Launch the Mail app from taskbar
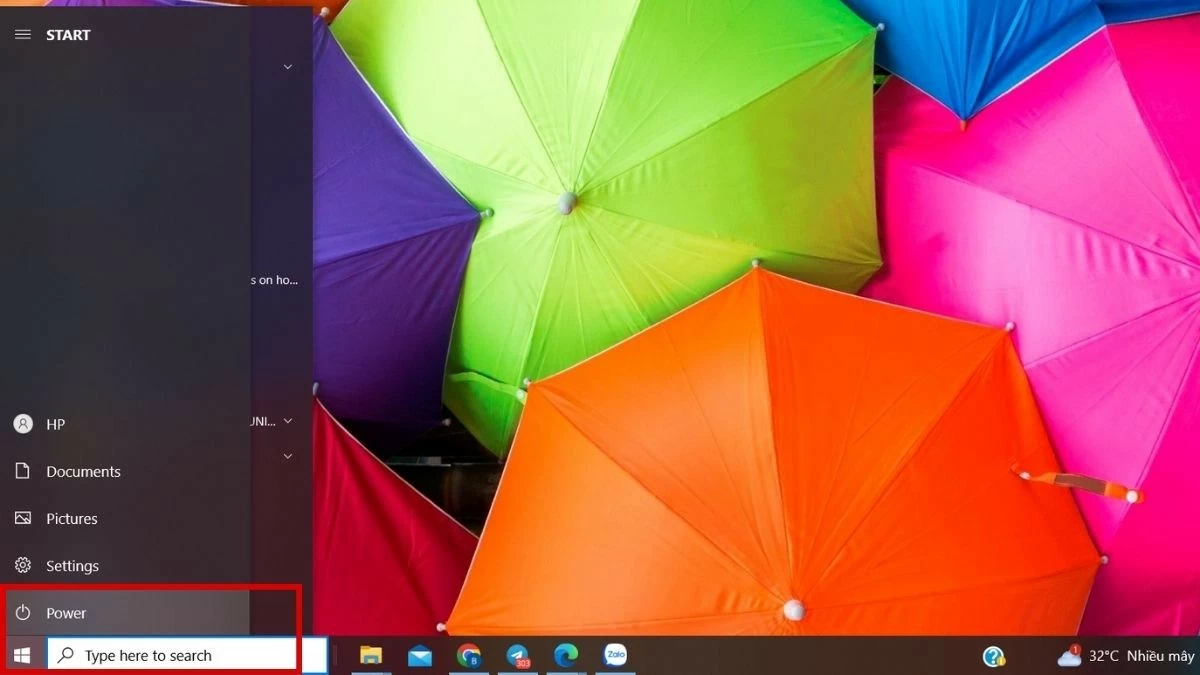Image resolution: width=1200 pixels, height=675 pixels. pos(420,656)
